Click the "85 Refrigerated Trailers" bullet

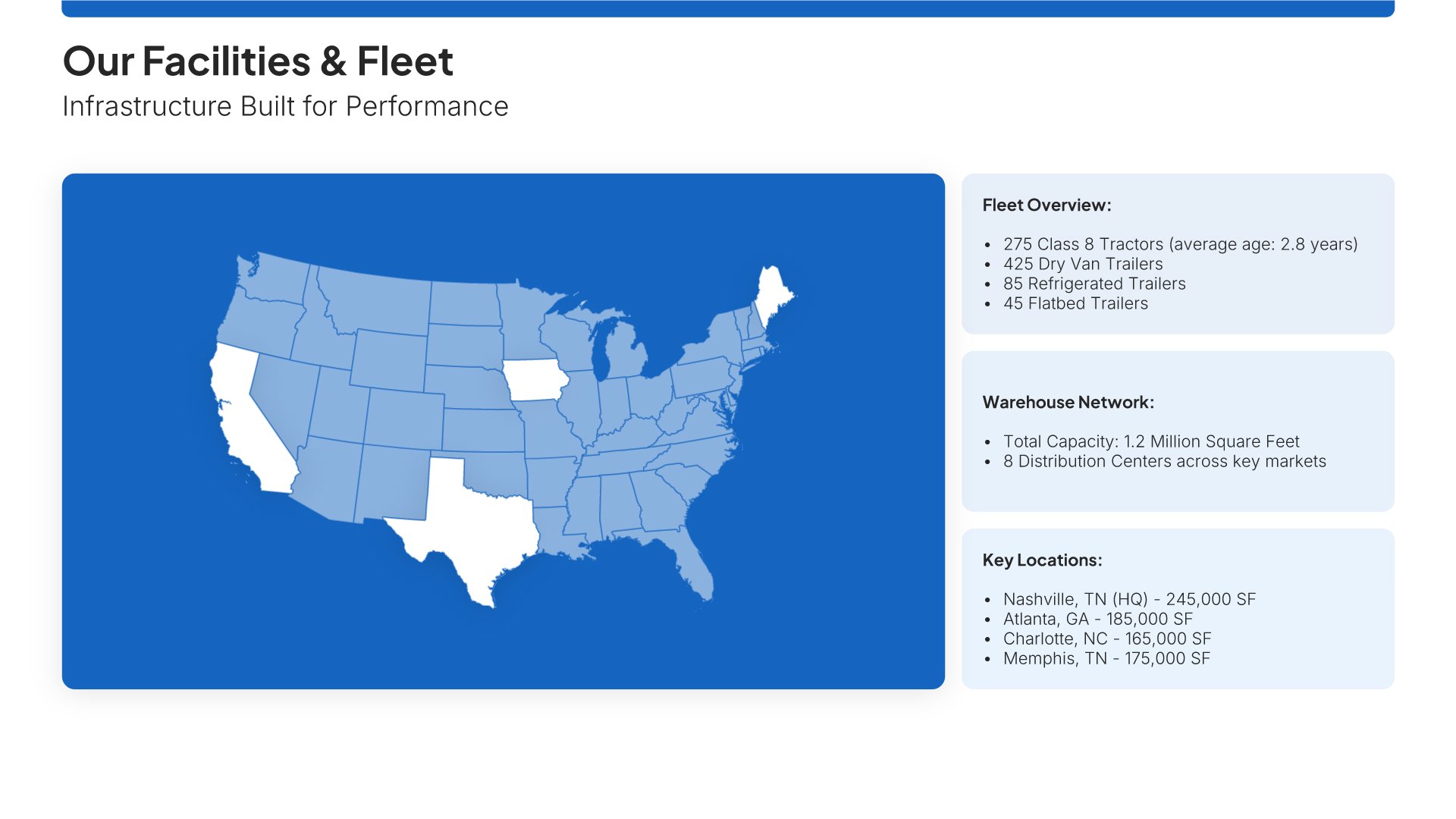[1094, 284]
